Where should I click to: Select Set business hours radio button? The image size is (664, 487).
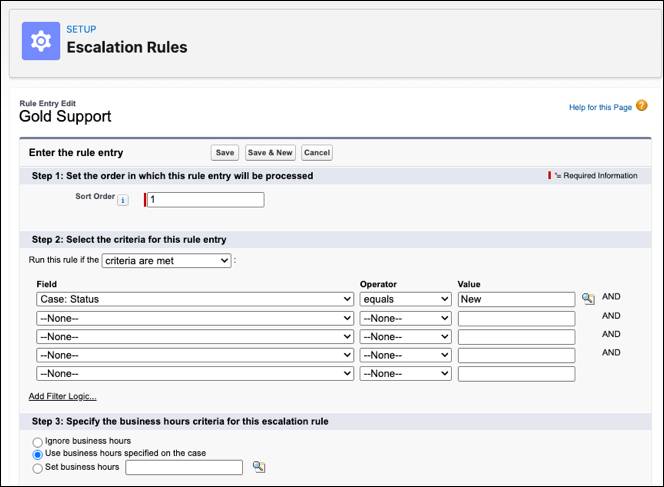(x=37, y=468)
